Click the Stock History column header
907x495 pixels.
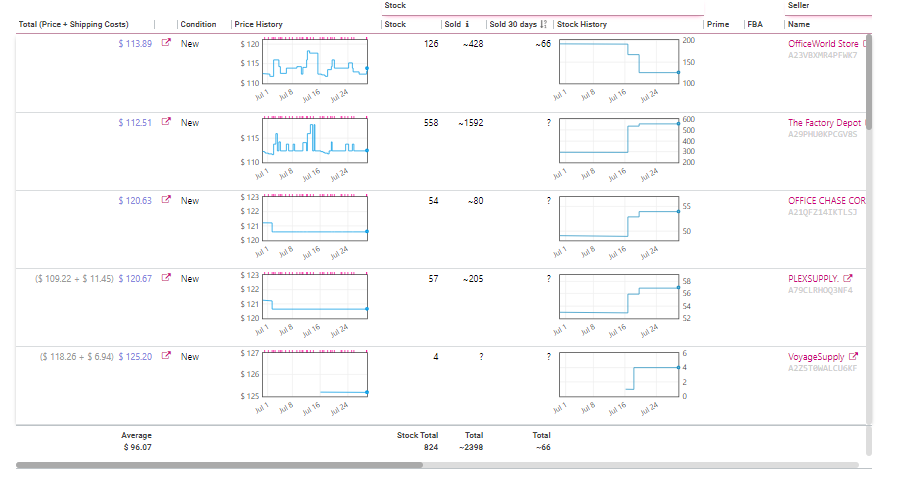click(x=582, y=24)
